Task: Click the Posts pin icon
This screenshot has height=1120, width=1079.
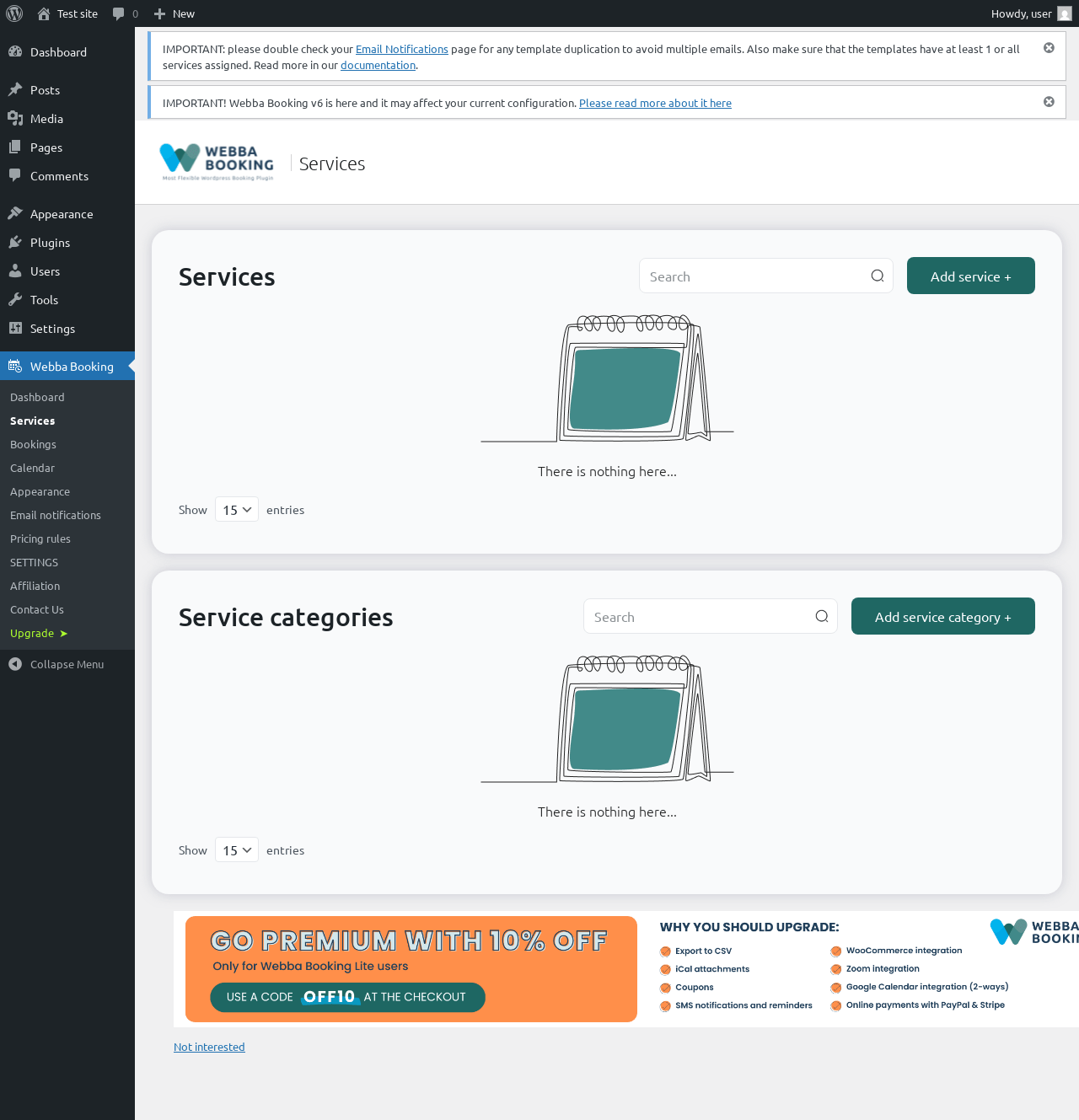Action: [x=15, y=89]
